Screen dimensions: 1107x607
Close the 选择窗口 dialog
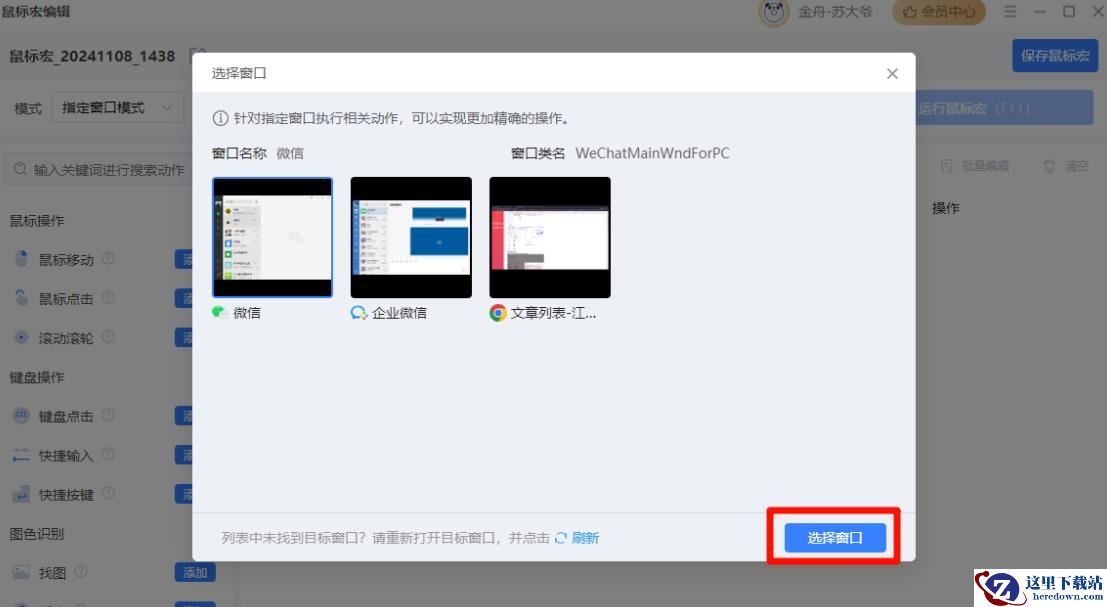pyautogui.click(x=892, y=74)
